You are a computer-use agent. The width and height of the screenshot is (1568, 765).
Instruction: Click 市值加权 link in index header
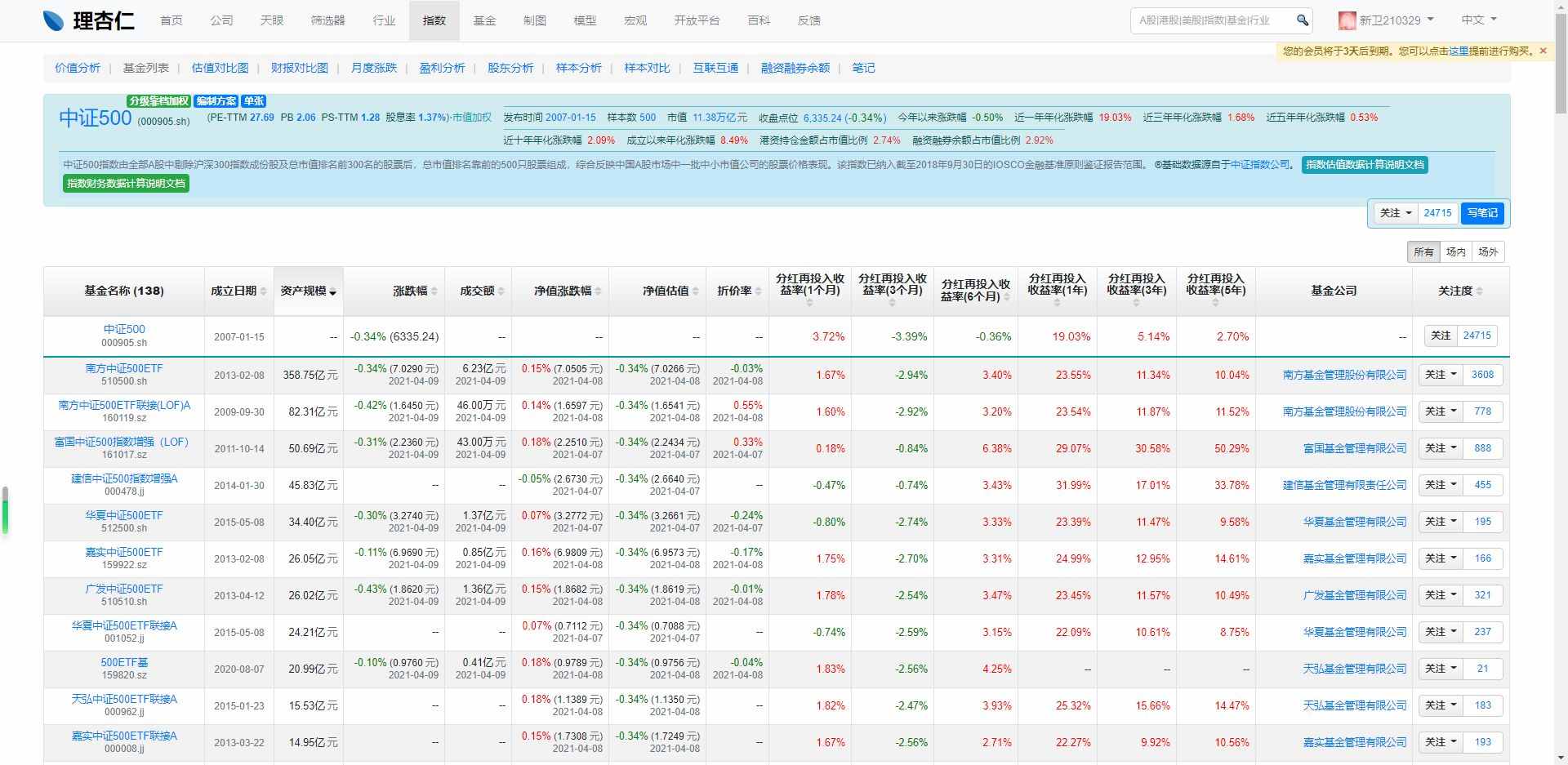(472, 118)
